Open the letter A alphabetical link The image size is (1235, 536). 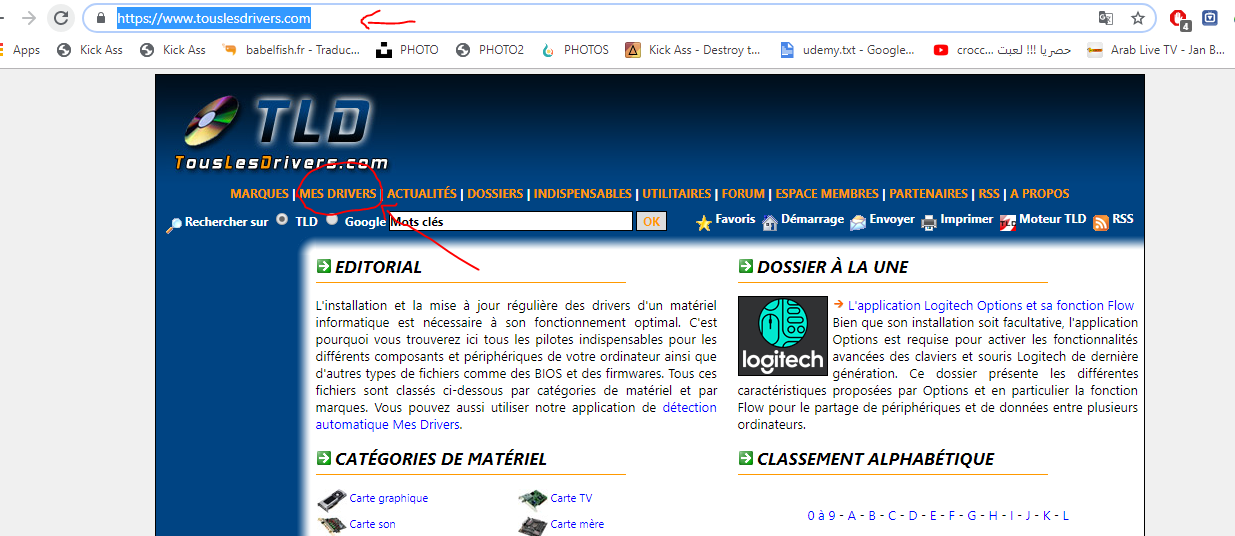(x=852, y=516)
